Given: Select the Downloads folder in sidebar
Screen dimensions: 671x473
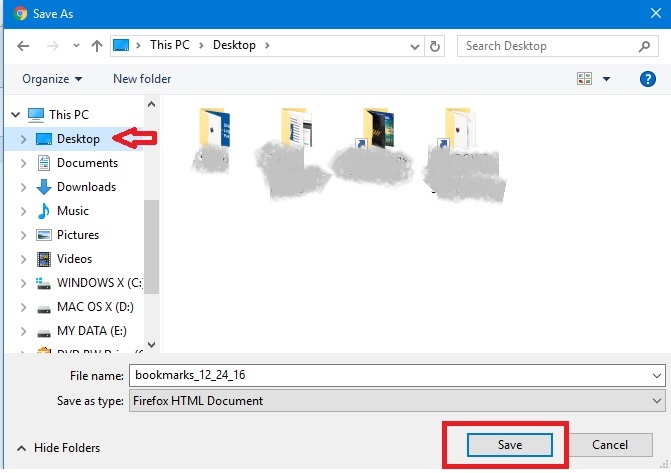Looking at the screenshot, I should pyautogui.click(x=86, y=187).
